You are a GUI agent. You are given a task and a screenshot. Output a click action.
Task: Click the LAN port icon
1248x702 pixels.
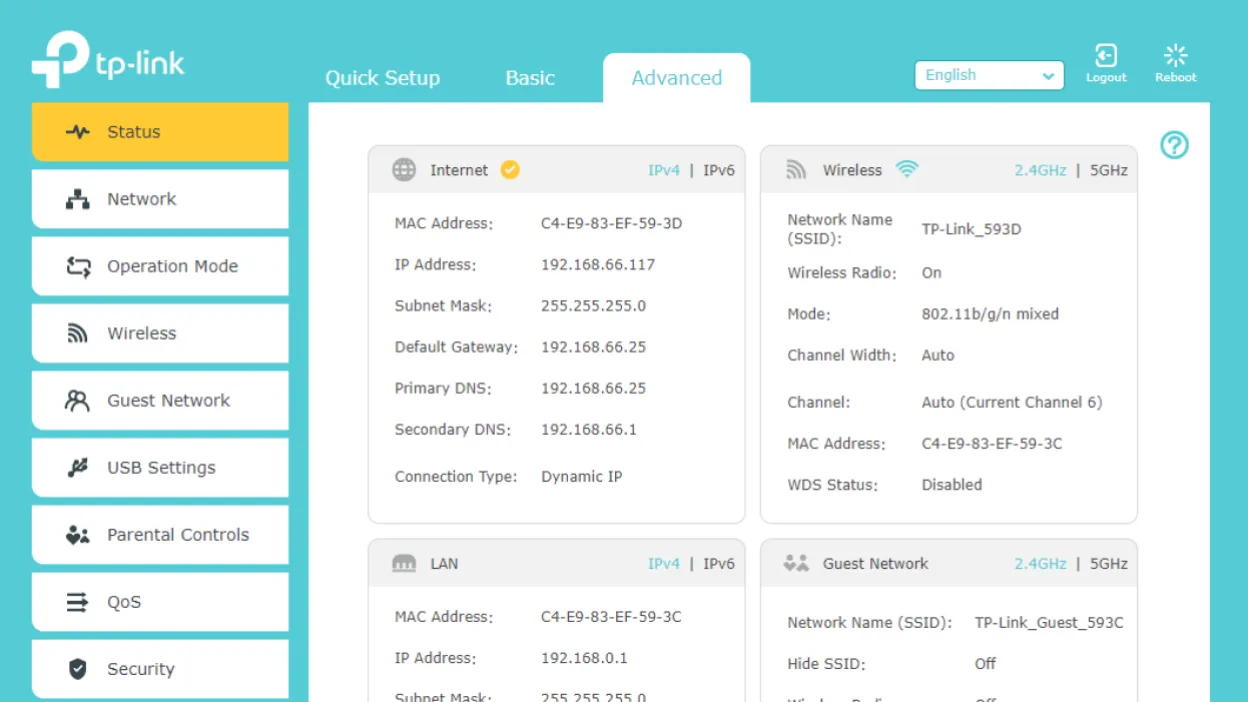404,564
